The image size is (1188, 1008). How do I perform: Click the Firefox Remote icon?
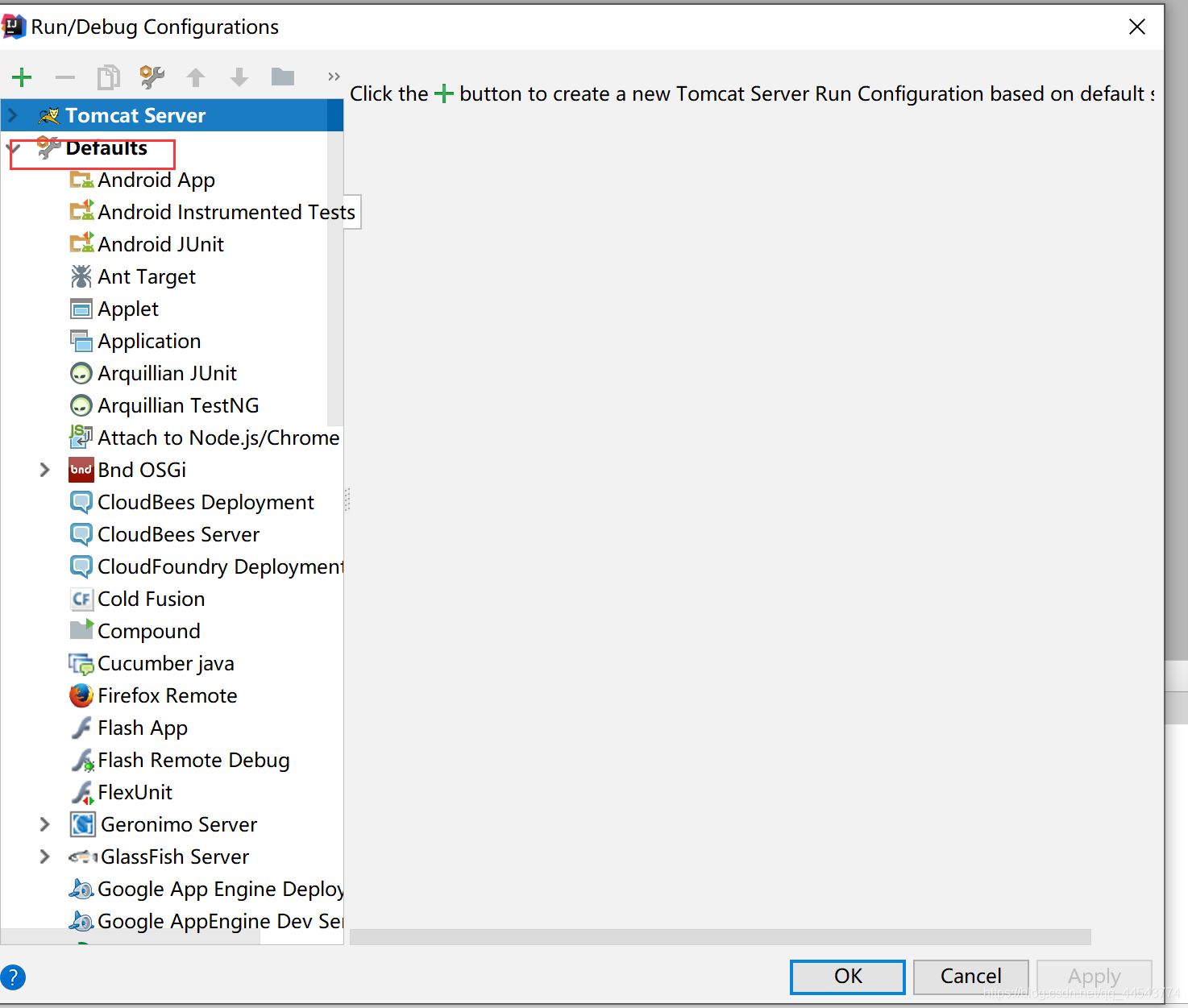click(81, 695)
